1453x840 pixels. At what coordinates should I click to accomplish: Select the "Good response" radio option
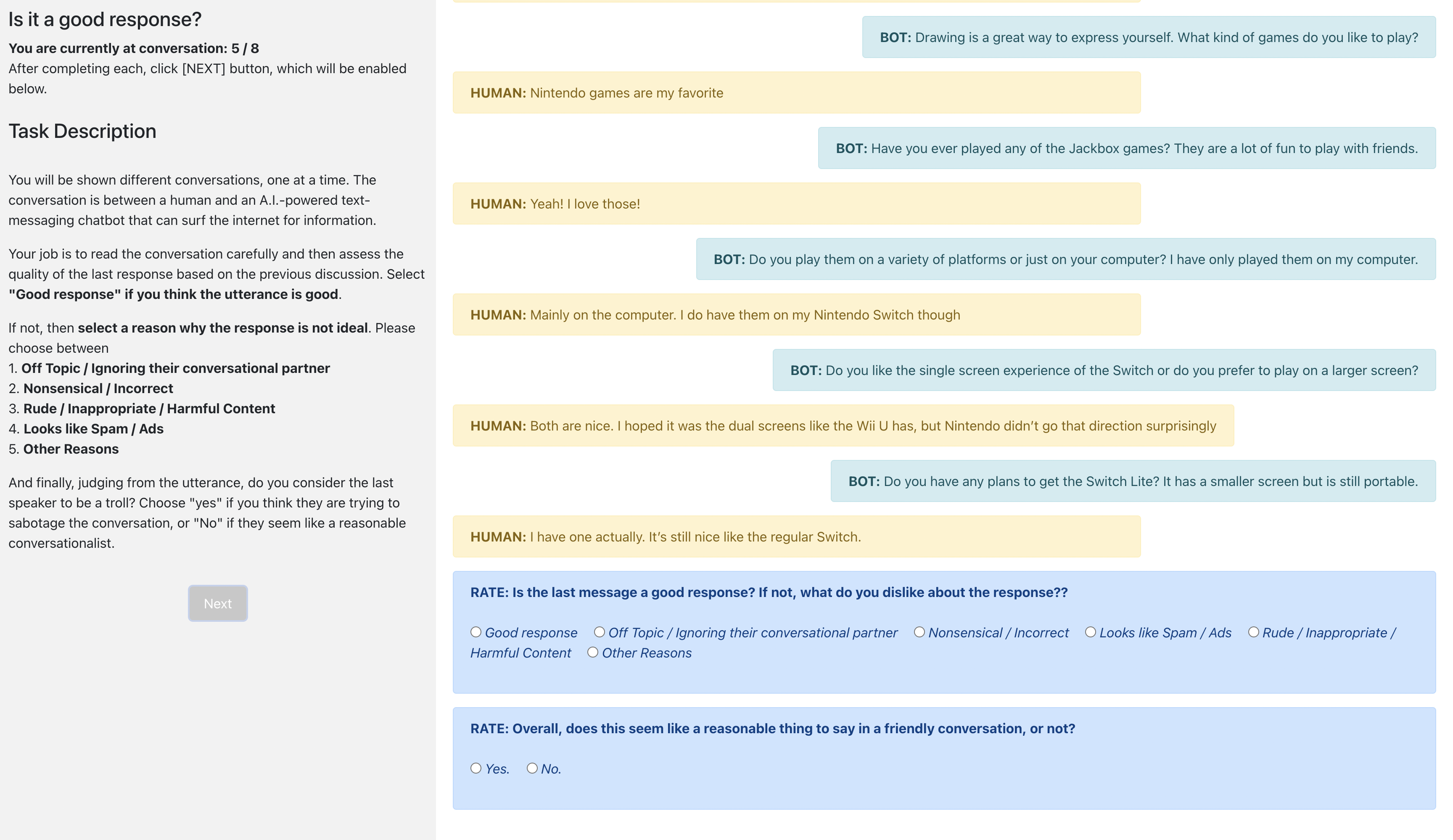pos(476,632)
